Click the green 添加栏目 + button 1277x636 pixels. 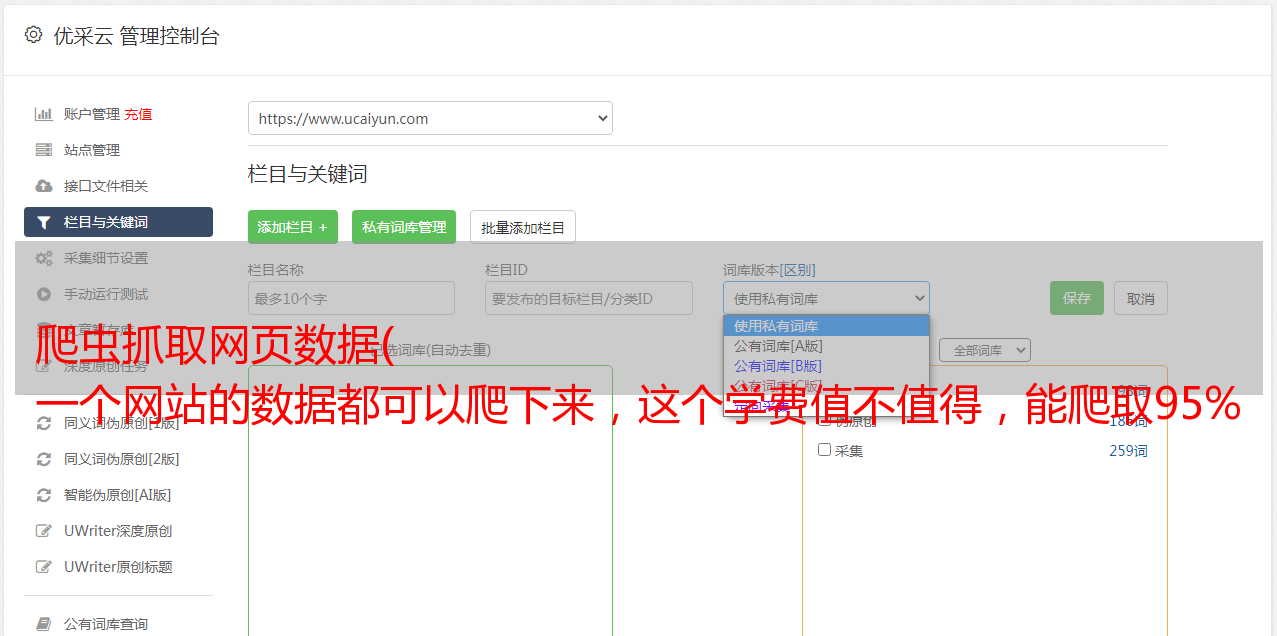click(x=292, y=227)
